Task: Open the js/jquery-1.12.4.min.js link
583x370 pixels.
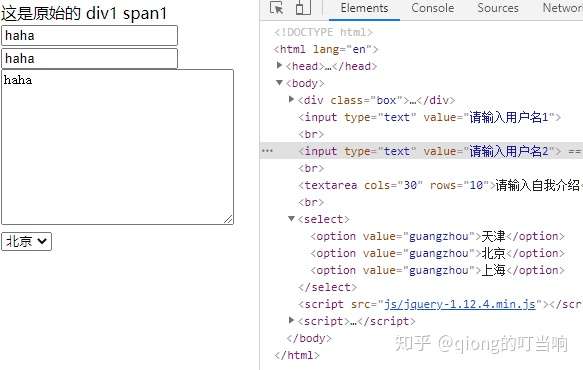Action: click(460, 304)
